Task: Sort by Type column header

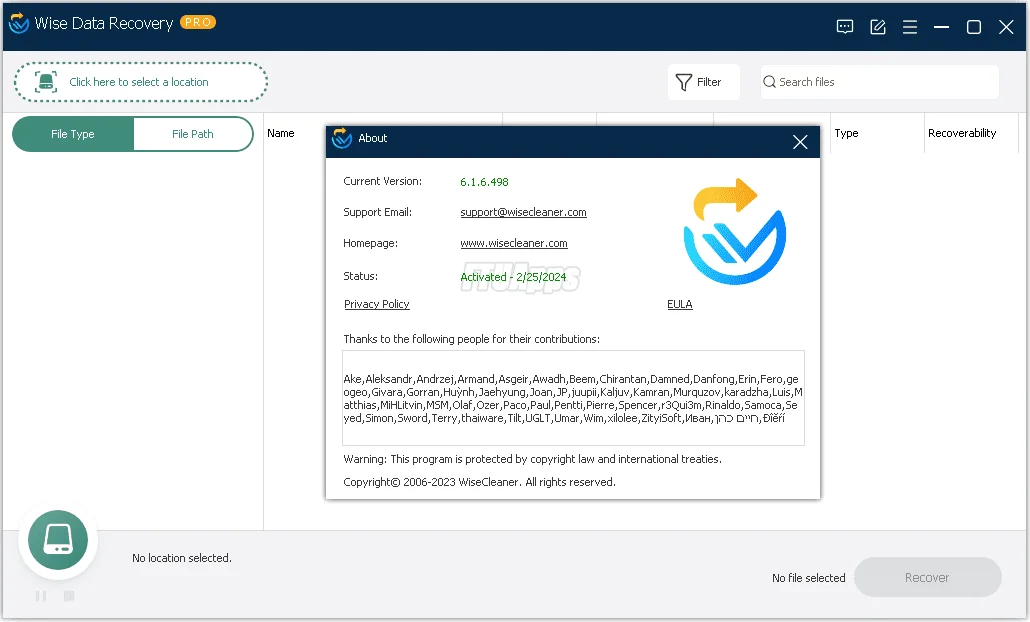Action: [846, 133]
